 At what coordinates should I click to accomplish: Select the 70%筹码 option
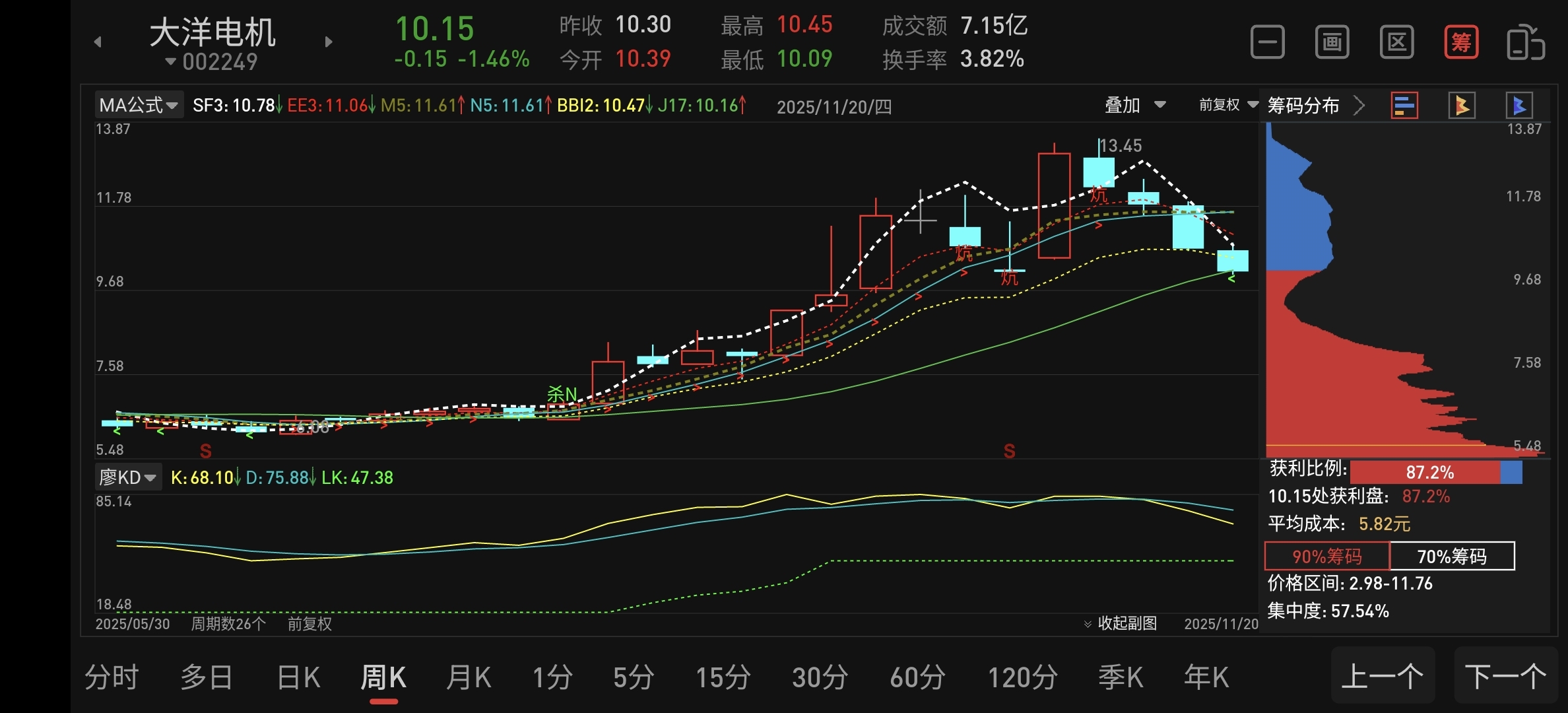click(1452, 557)
